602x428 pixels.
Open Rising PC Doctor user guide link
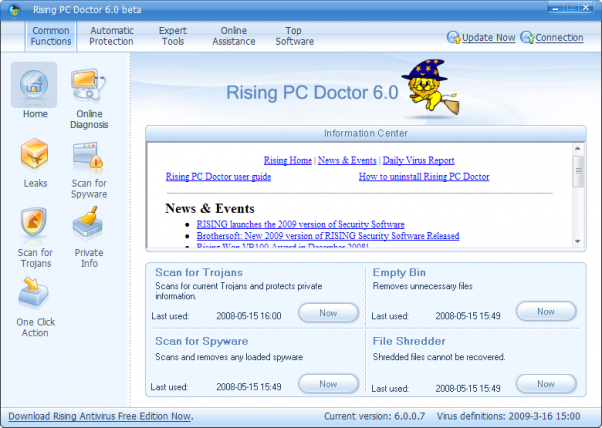click(x=218, y=177)
